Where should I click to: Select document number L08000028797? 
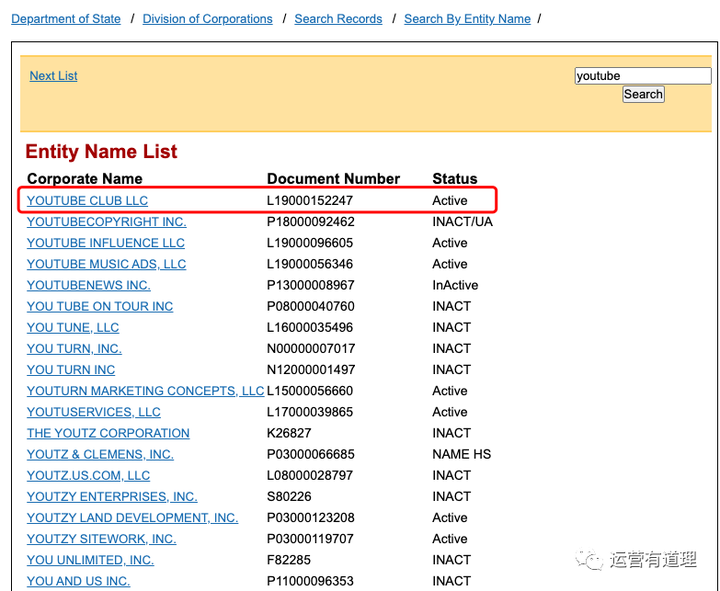coord(310,475)
